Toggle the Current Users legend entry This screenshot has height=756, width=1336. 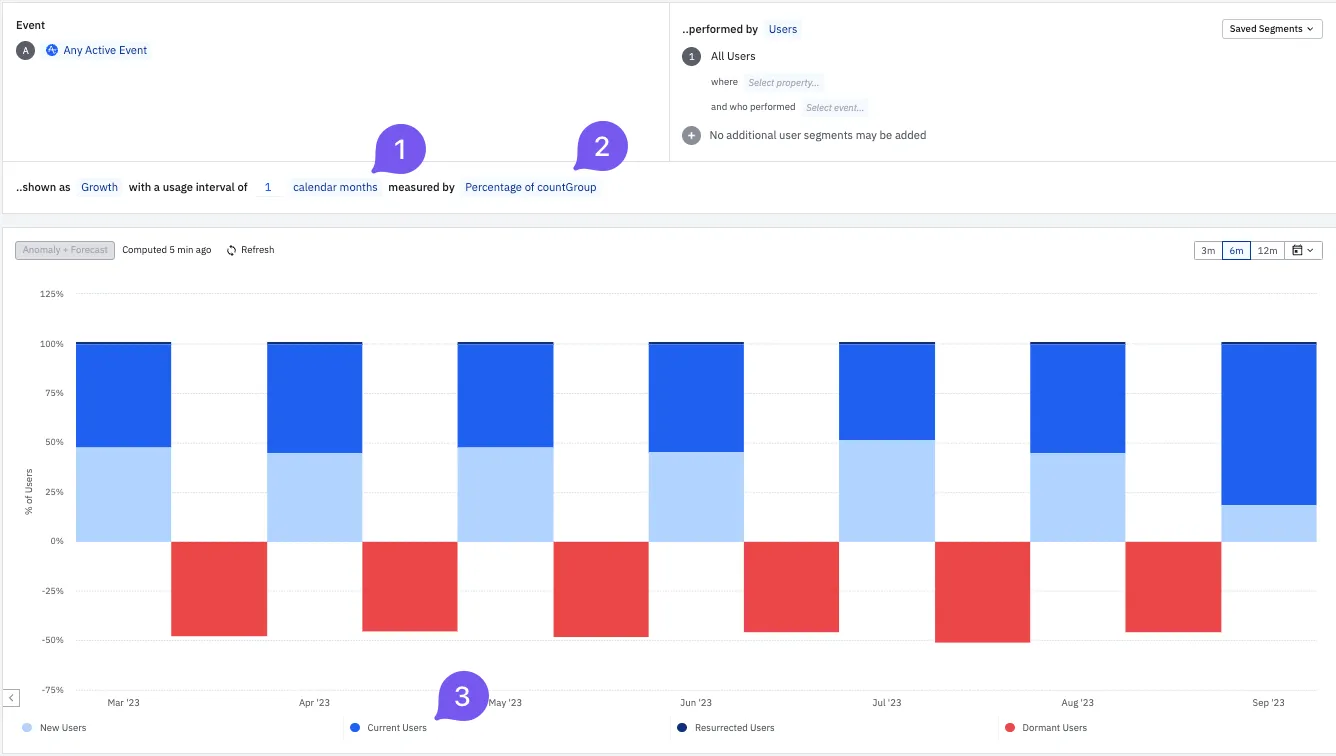click(388, 728)
